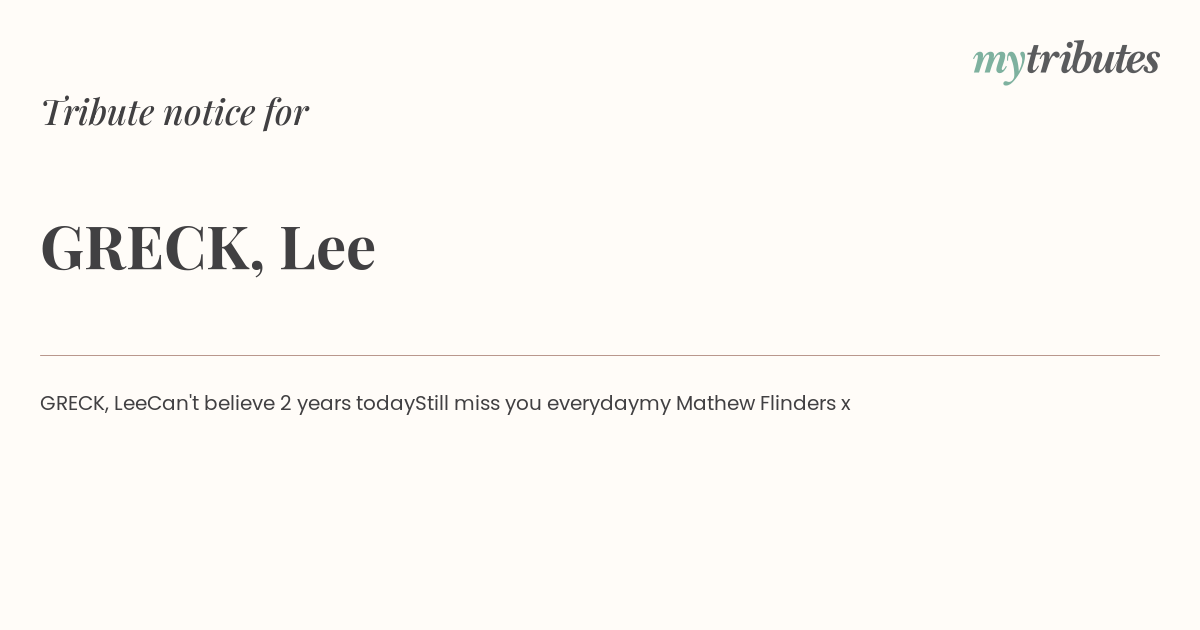The width and height of the screenshot is (1200, 630).
Task: Click the first name "Lee" in the large title
Action: tap(328, 247)
